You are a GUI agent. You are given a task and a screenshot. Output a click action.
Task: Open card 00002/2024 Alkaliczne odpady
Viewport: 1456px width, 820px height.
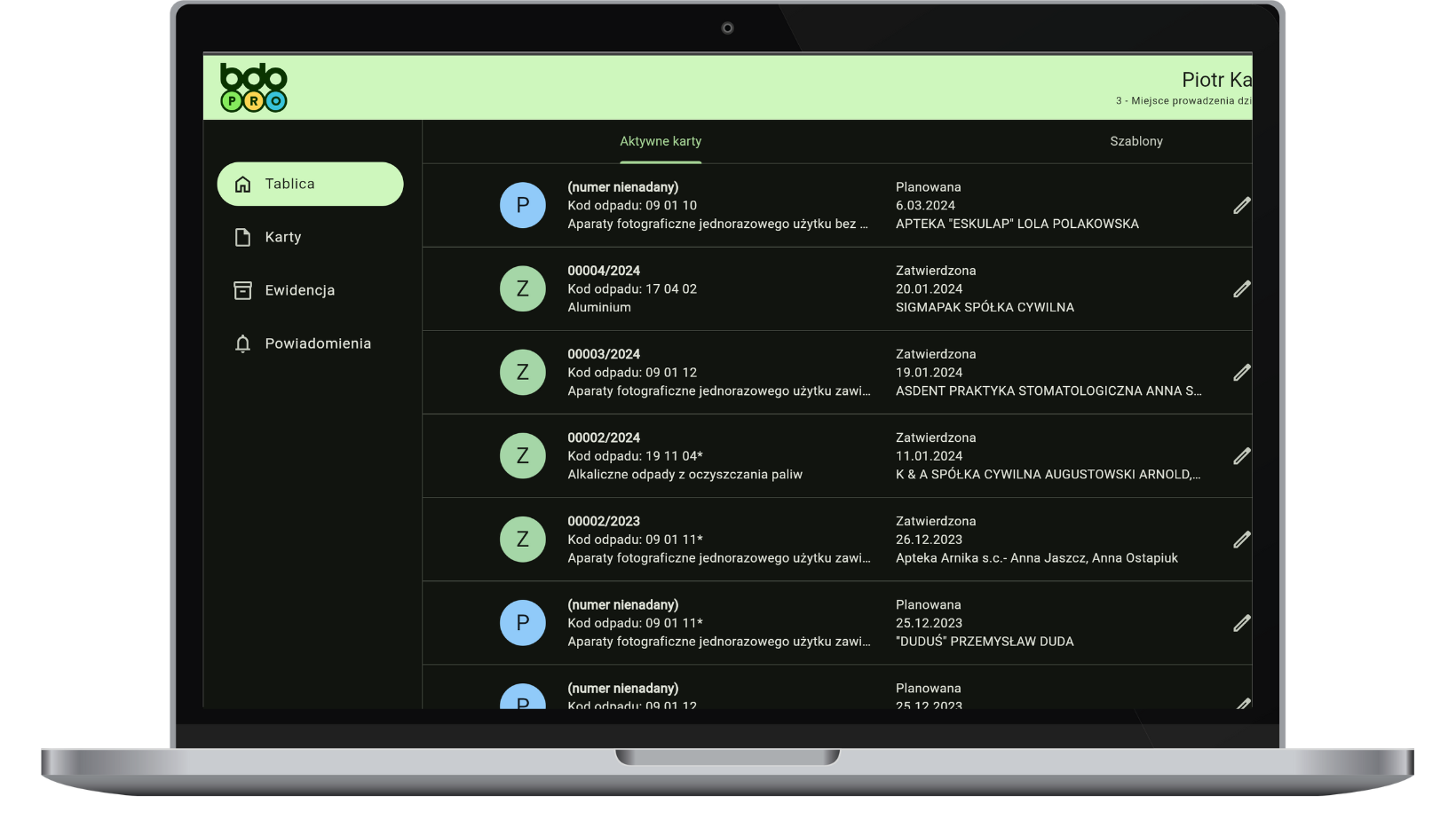(x=684, y=474)
